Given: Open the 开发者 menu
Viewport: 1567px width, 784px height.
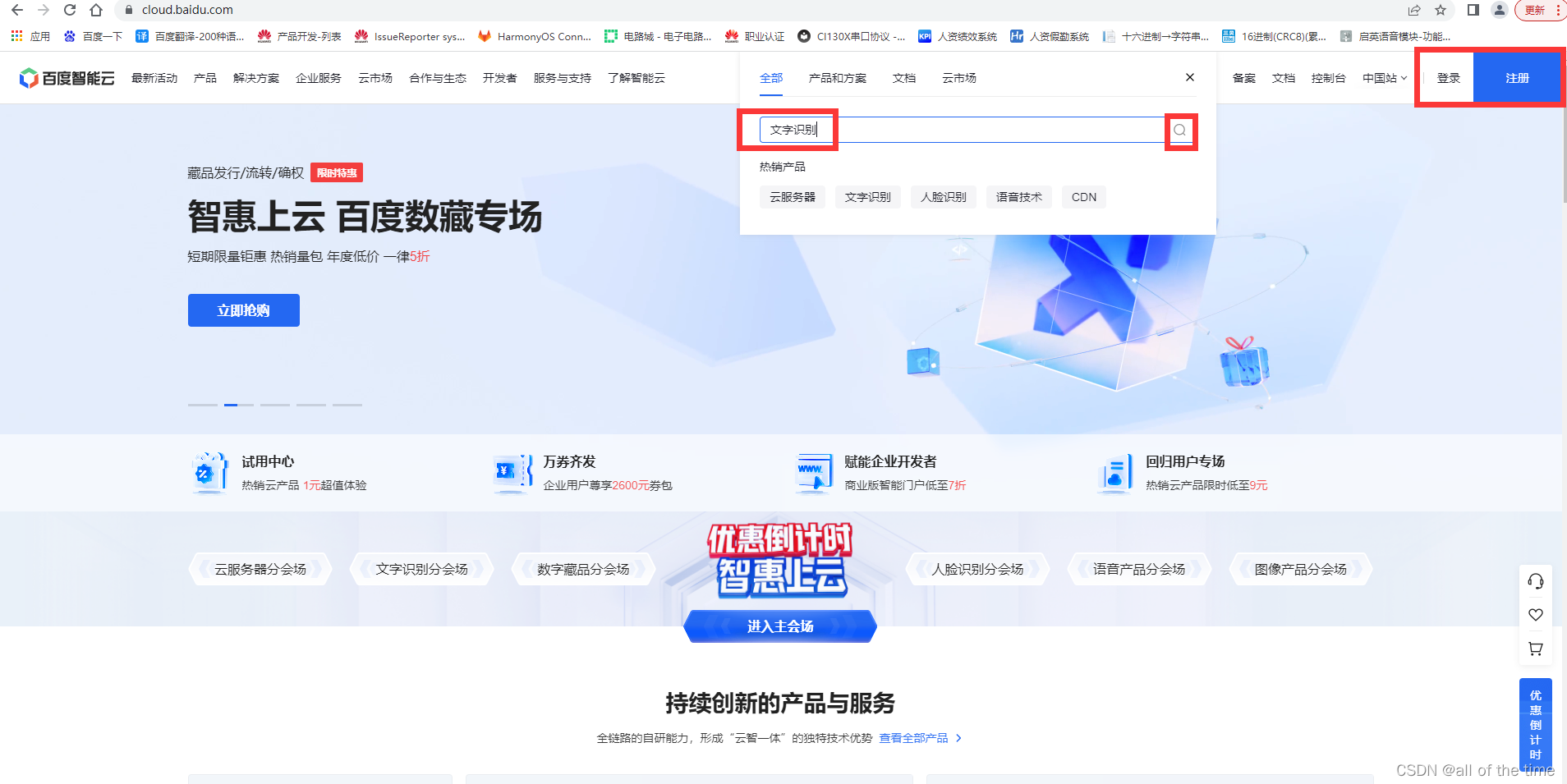Looking at the screenshot, I should (x=500, y=78).
